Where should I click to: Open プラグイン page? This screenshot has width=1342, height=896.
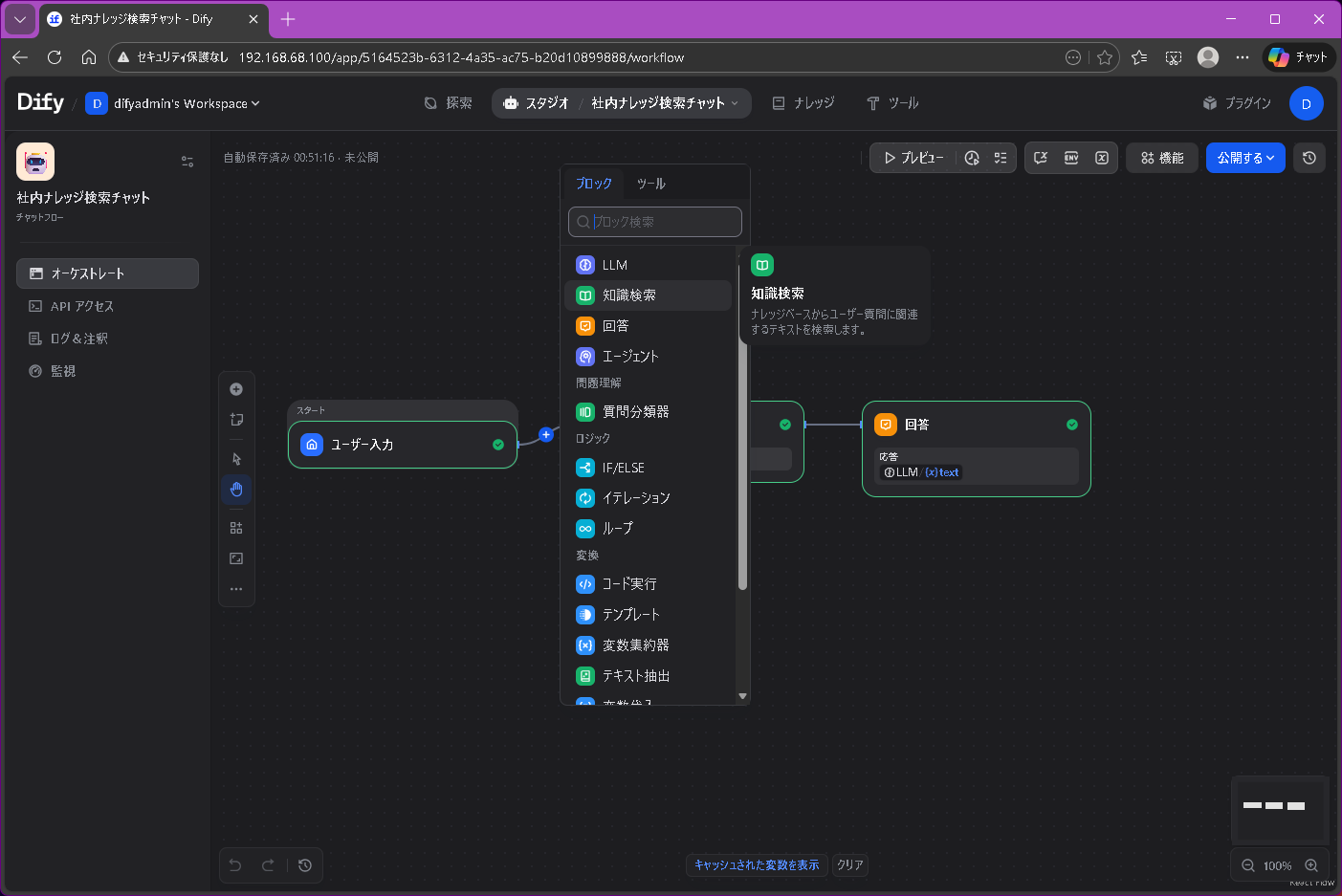[1237, 103]
